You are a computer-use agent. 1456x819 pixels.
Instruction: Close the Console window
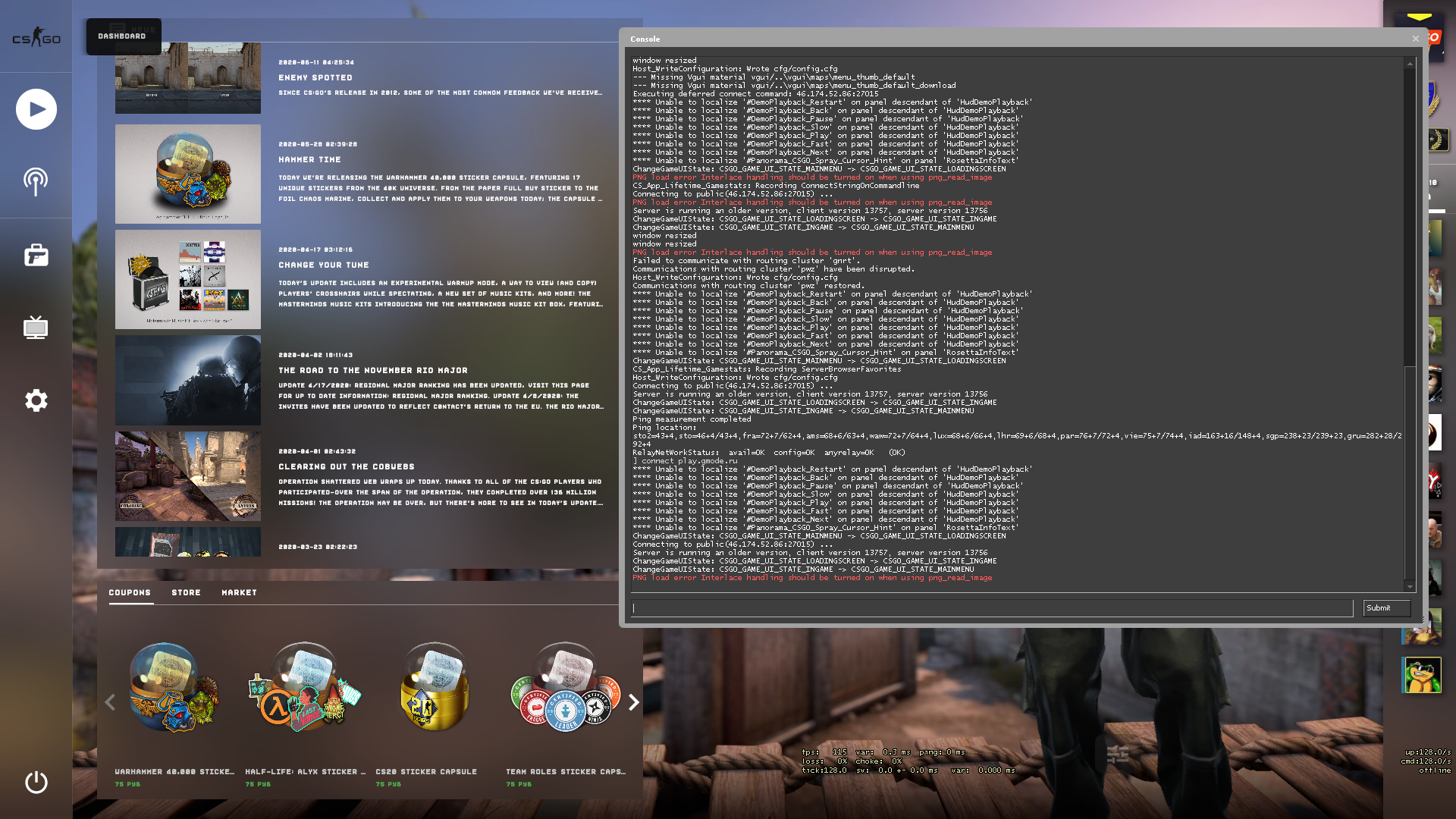coord(1415,39)
